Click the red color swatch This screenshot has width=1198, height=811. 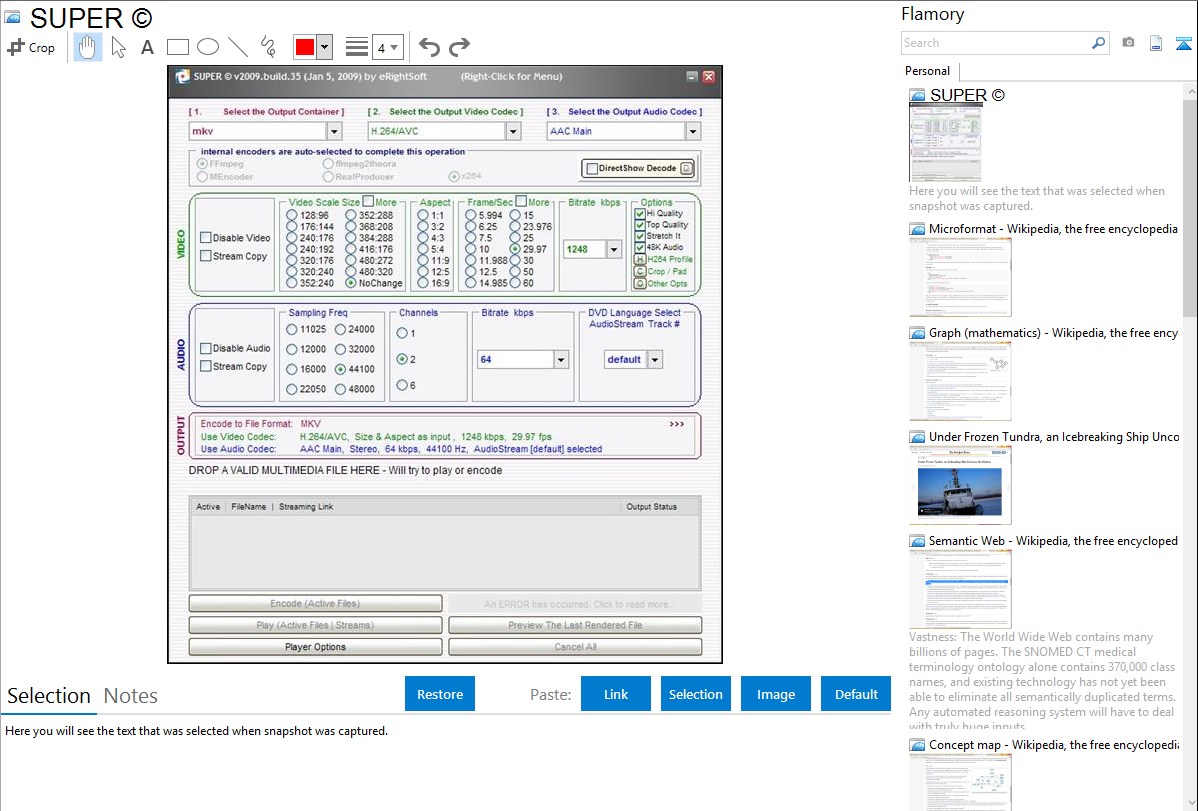pyautogui.click(x=306, y=47)
